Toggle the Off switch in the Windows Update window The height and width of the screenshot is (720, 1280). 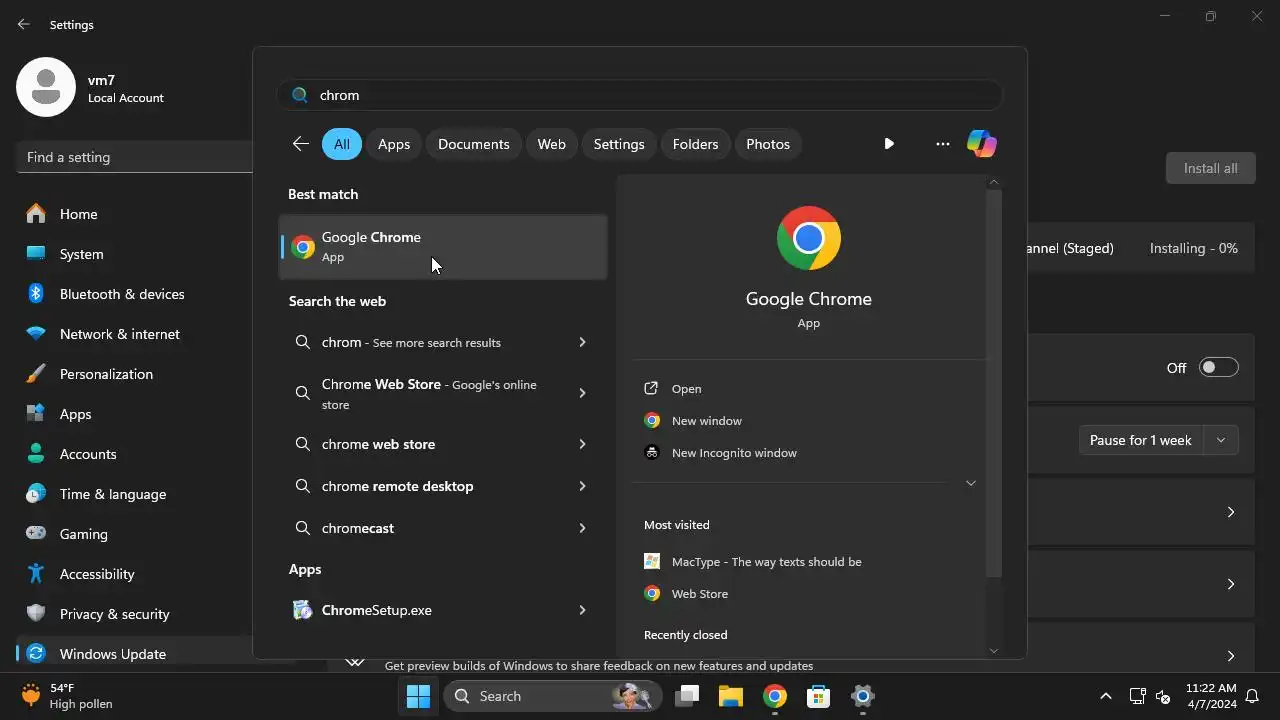1219,367
